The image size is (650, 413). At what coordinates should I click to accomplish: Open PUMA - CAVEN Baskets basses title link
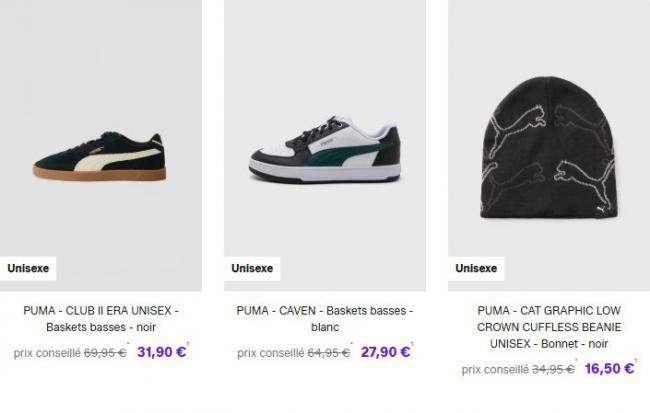pos(325,319)
